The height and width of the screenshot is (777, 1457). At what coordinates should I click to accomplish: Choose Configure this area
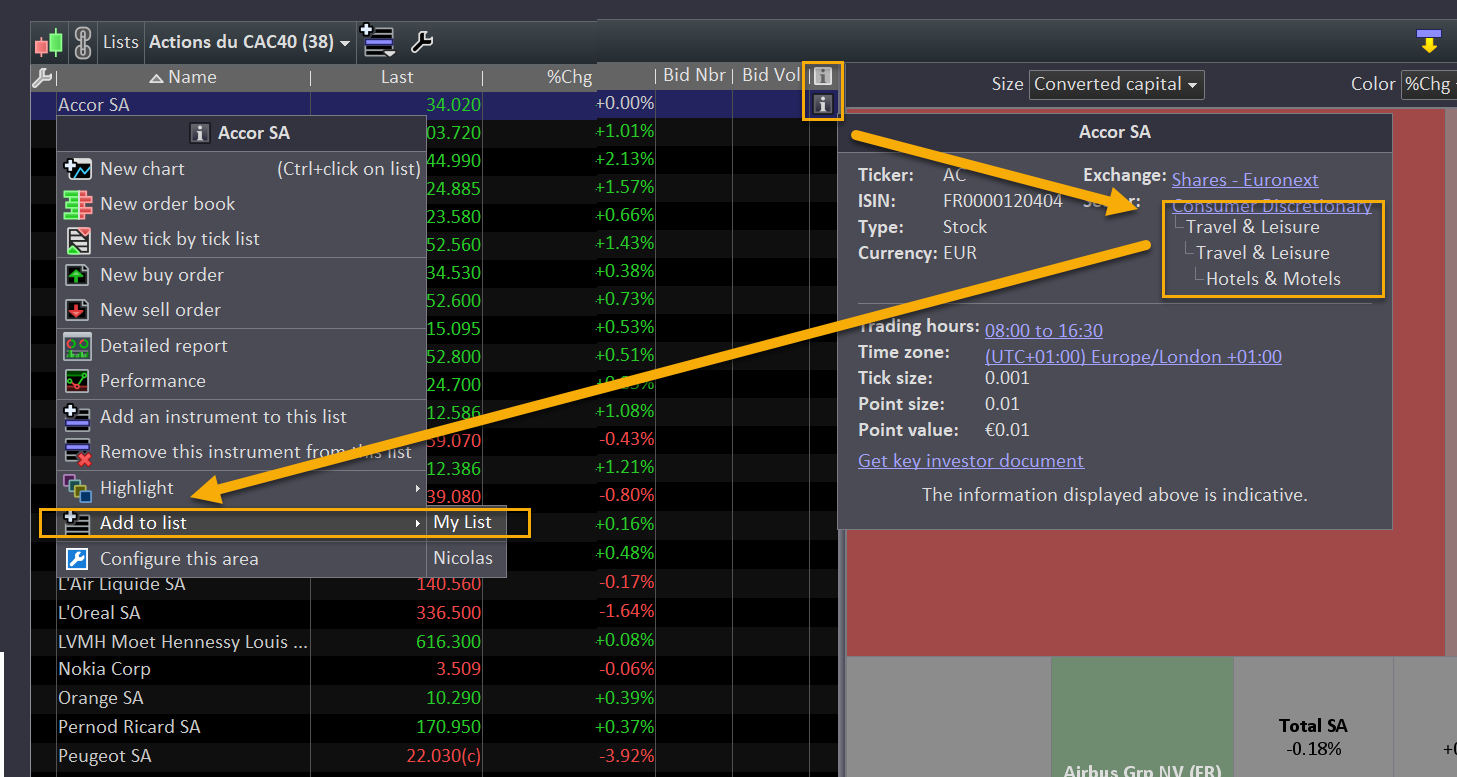[x=242, y=559]
